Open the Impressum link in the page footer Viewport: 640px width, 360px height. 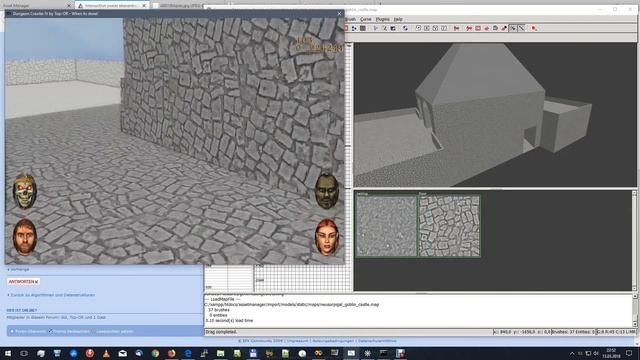click(x=297, y=341)
